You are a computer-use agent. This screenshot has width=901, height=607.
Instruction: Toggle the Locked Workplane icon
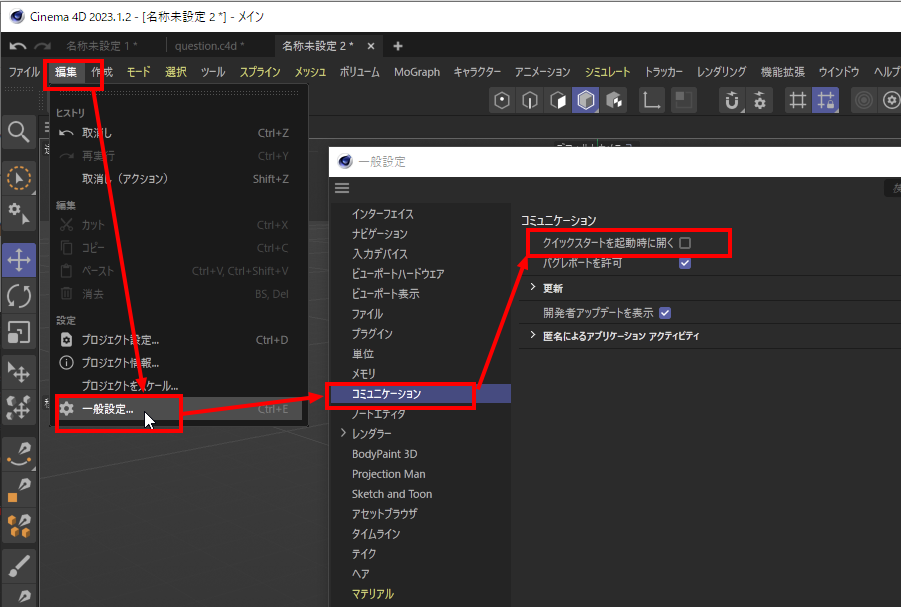[x=826, y=101]
